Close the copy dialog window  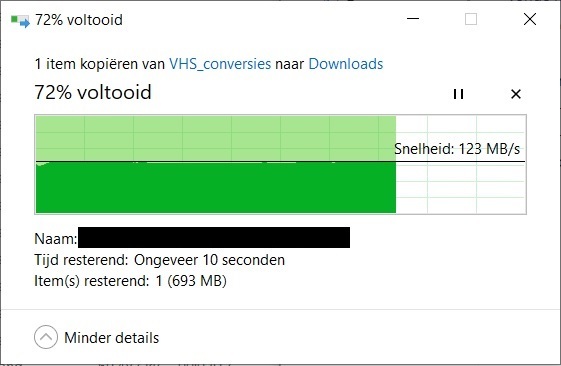(x=530, y=19)
